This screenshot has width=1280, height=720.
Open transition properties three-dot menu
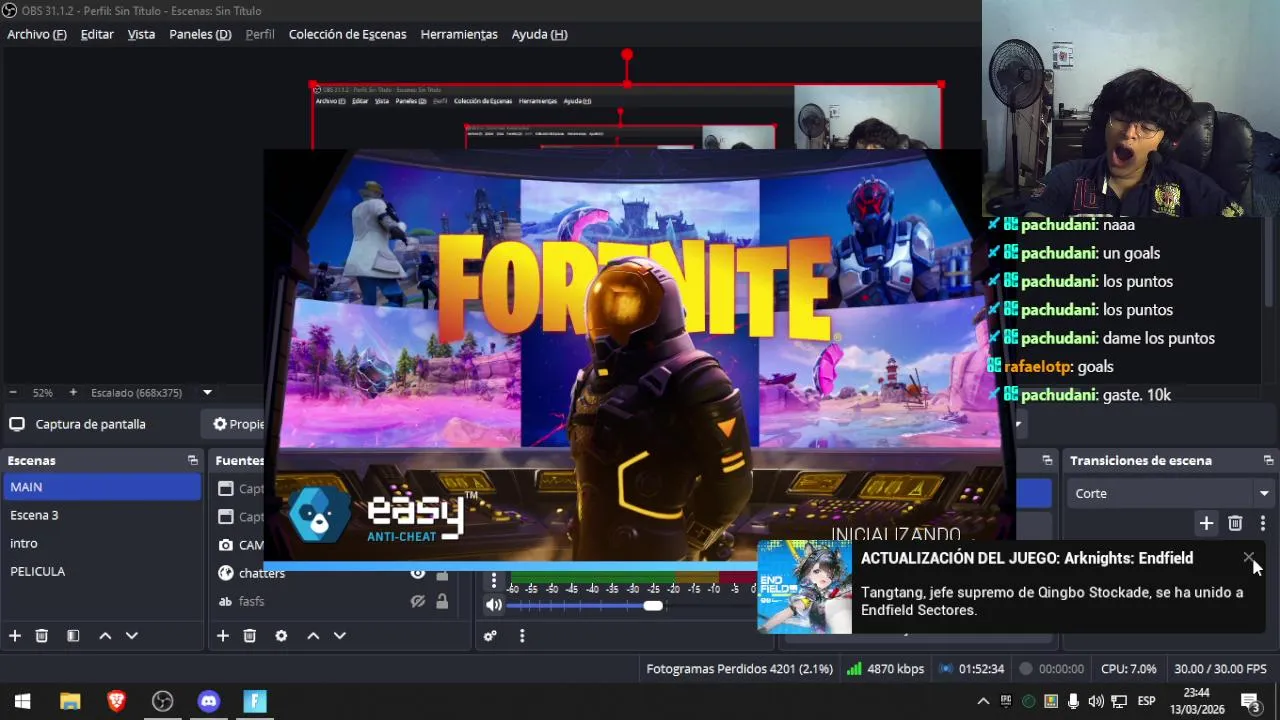click(x=1262, y=523)
